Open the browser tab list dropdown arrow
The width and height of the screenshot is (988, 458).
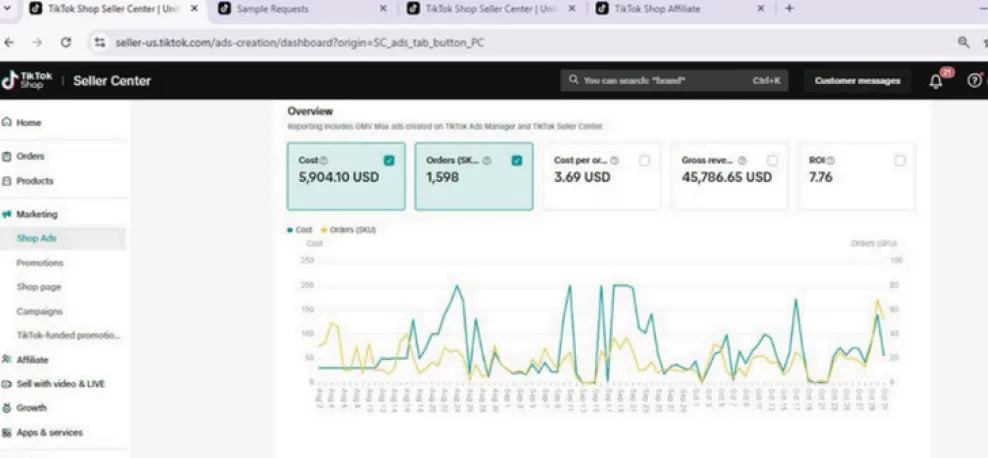pyautogui.click(x=8, y=8)
